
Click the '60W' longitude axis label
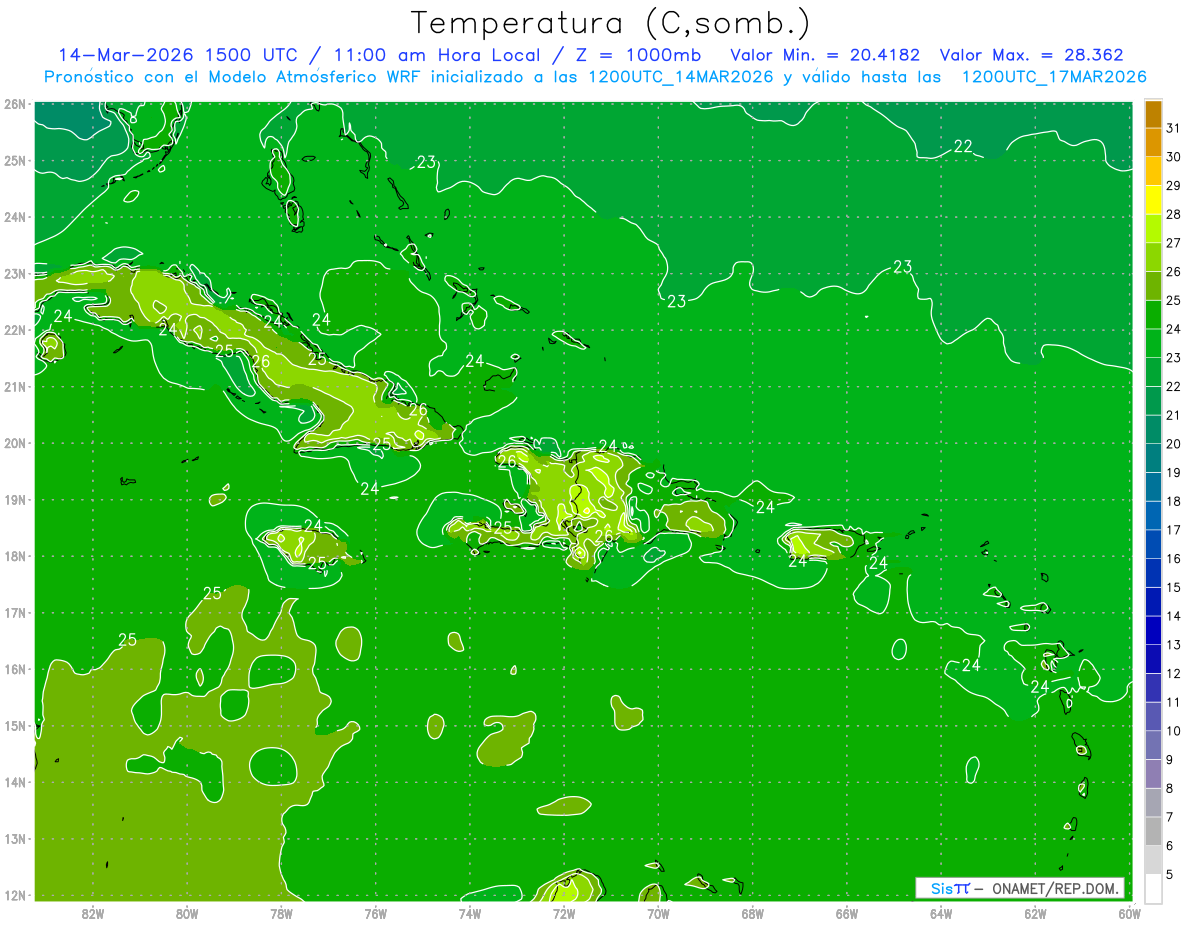click(x=1130, y=913)
